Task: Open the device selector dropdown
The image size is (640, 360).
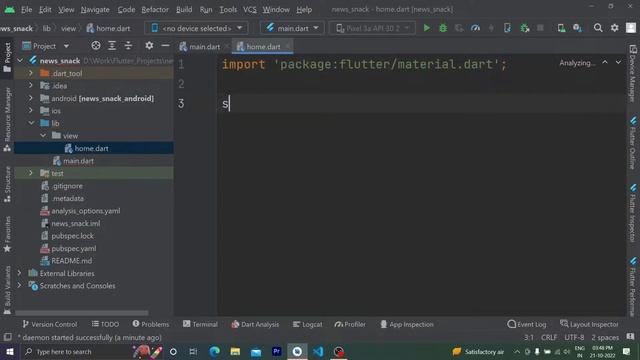Action: pyautogui.click(x=196, y=28)
